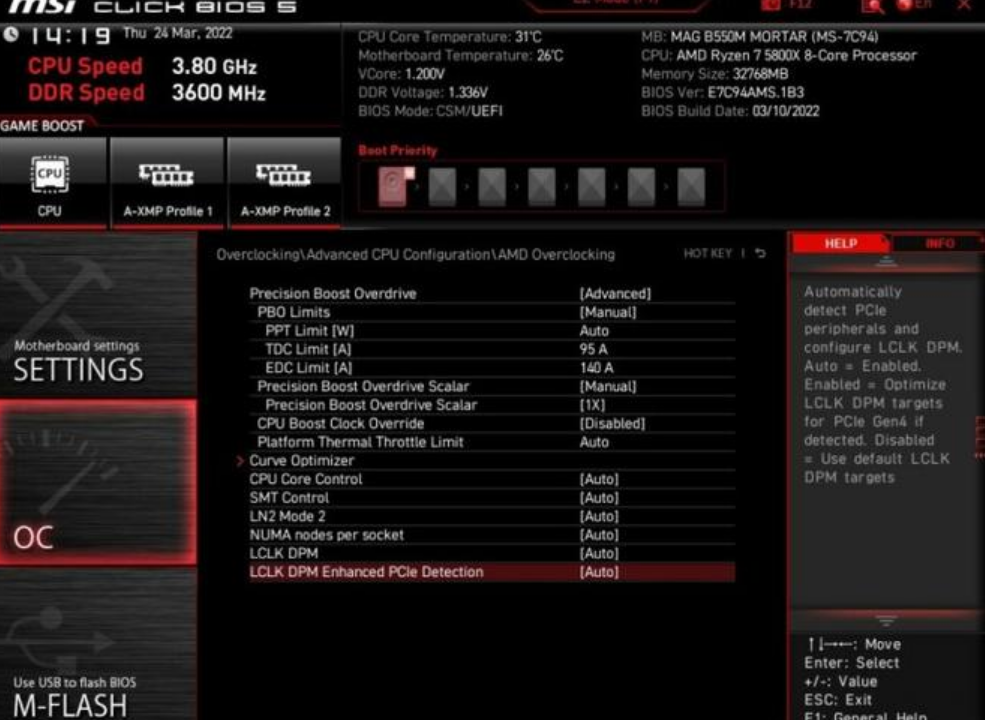
Task: Click the CPU Speed 3.80 GHz readout
Action: [x=143, y=66]
